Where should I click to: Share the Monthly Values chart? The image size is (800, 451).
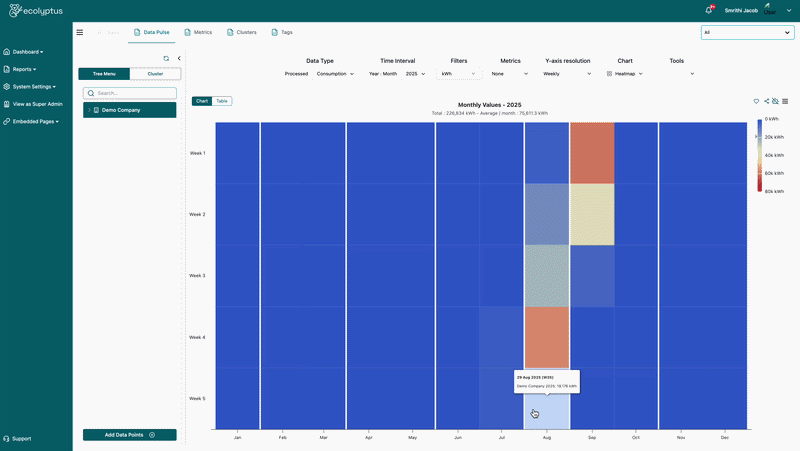click(766, 101)
